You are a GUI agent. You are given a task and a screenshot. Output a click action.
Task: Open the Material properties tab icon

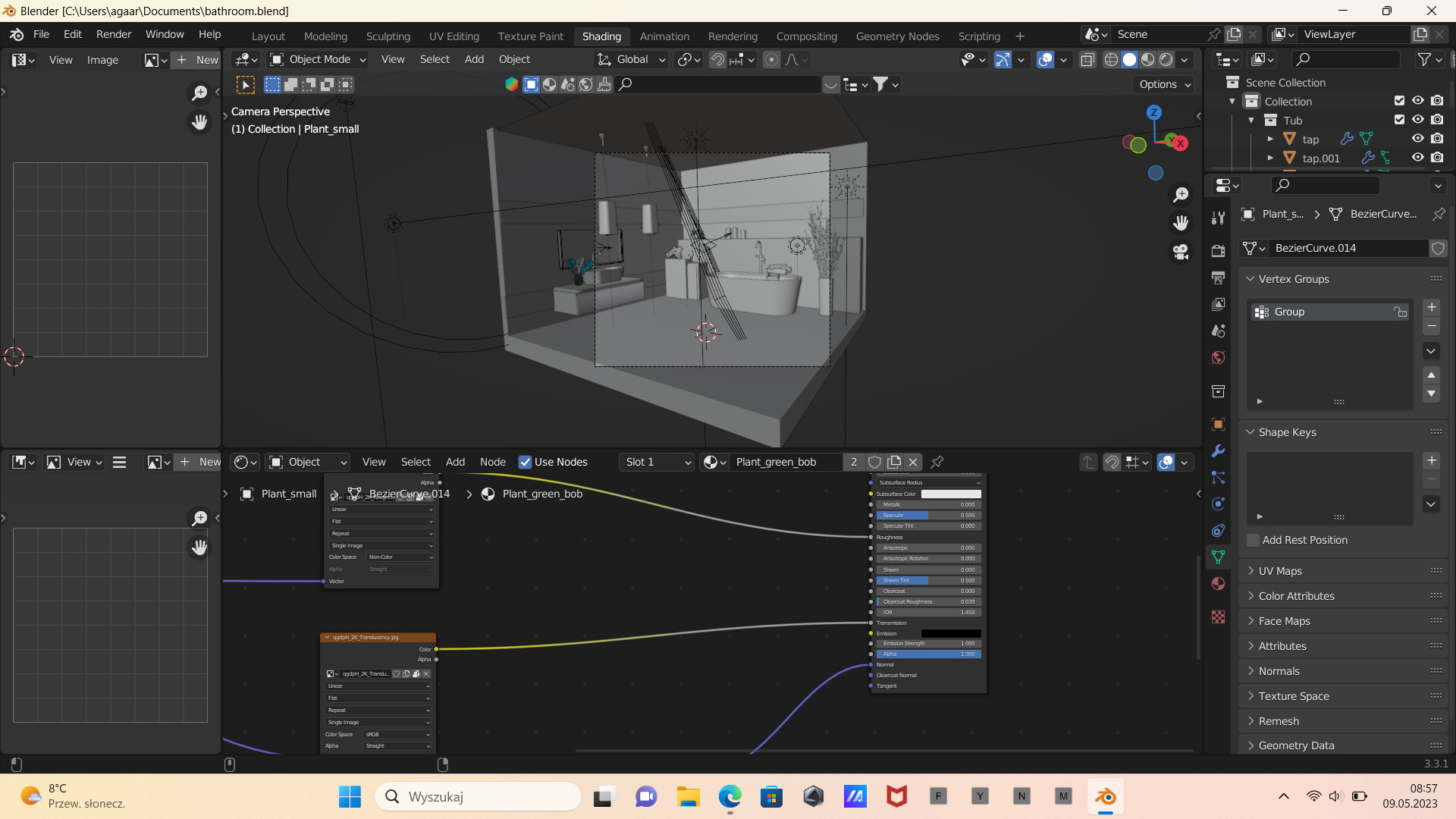pos(1218,583)
